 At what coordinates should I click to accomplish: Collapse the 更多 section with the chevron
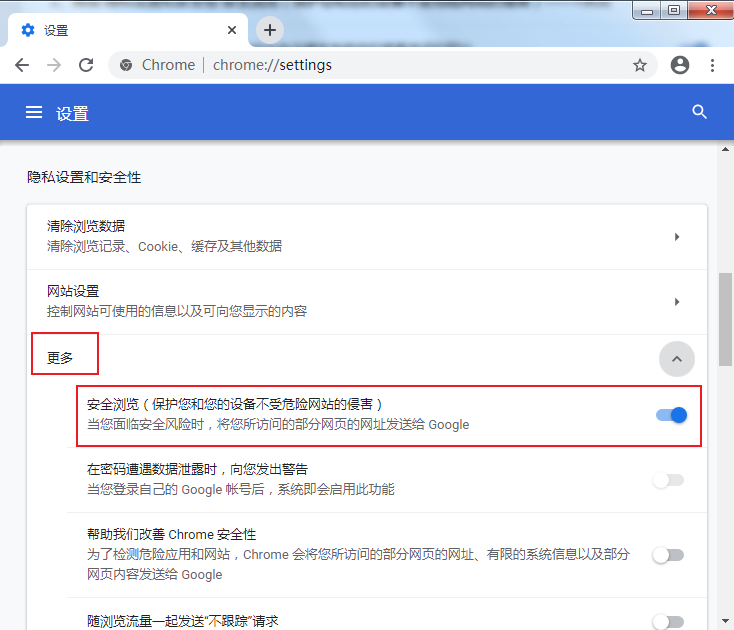coord(677,359)
